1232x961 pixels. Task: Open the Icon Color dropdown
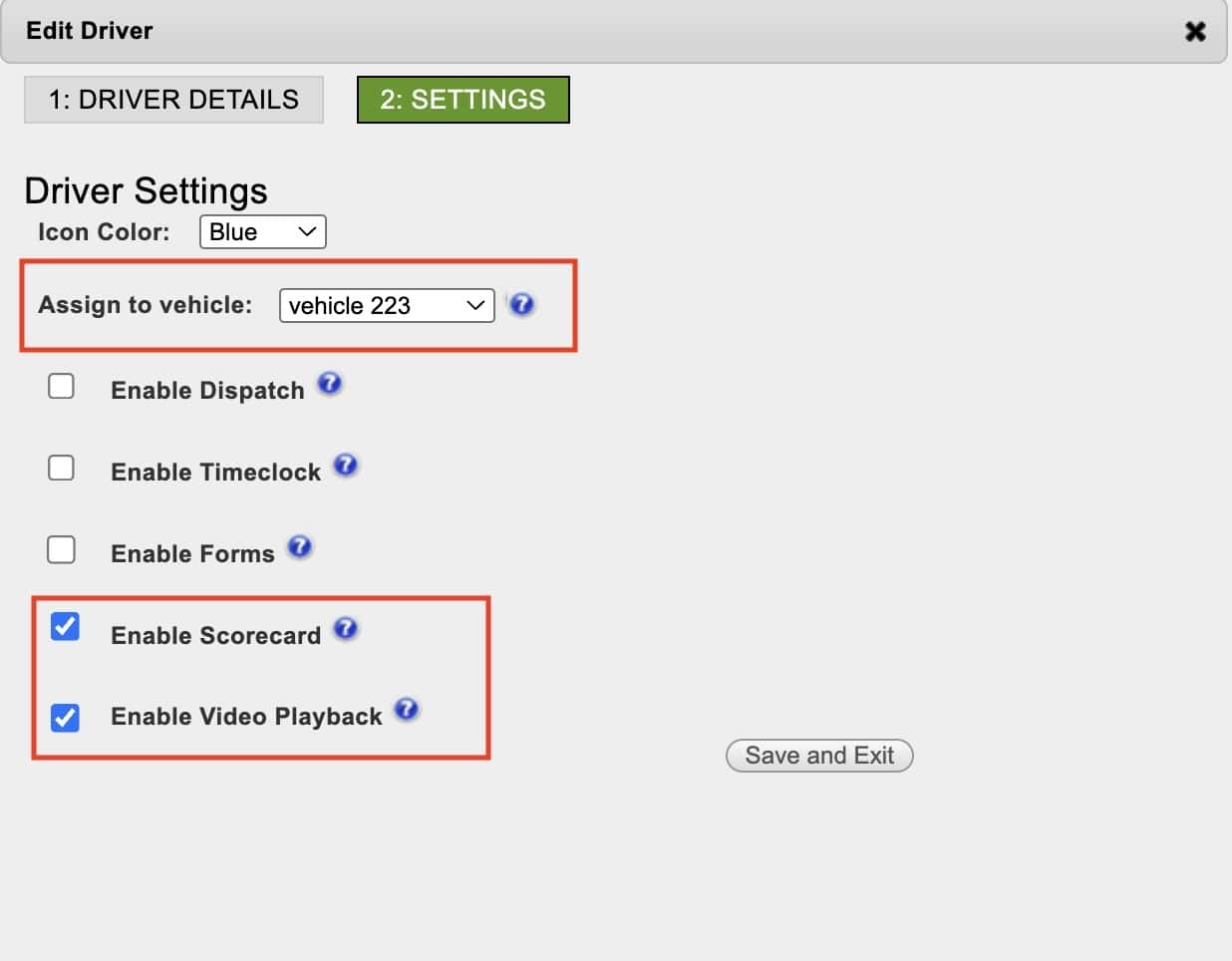click(x=263, y=232)
